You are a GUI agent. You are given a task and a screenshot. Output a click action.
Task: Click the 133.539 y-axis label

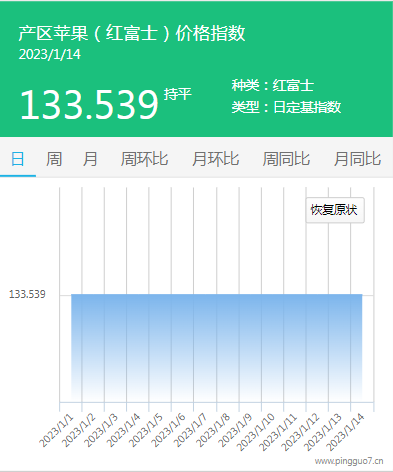pos(27,294)
